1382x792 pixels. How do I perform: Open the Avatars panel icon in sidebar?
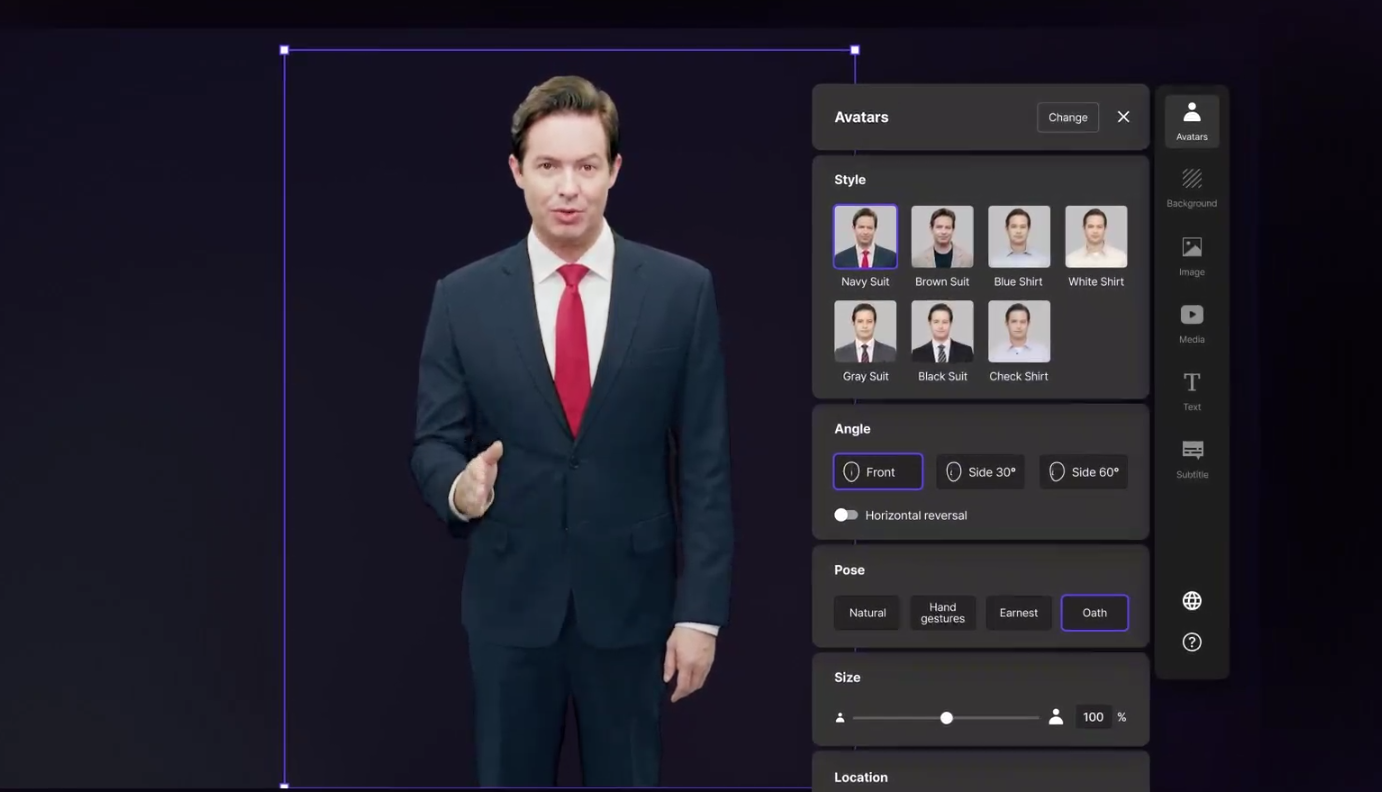click(1191, 120)
